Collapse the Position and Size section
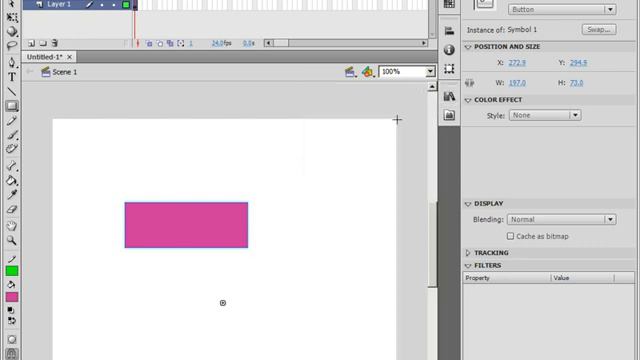The height and width of the screenshot is (360, 640). (468, 47)
